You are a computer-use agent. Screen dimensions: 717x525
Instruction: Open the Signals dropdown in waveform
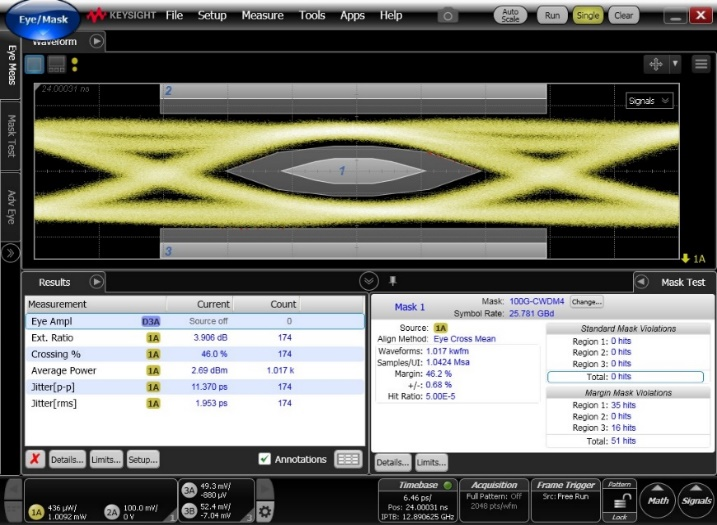pyautogui.click(x=649, y=101)
